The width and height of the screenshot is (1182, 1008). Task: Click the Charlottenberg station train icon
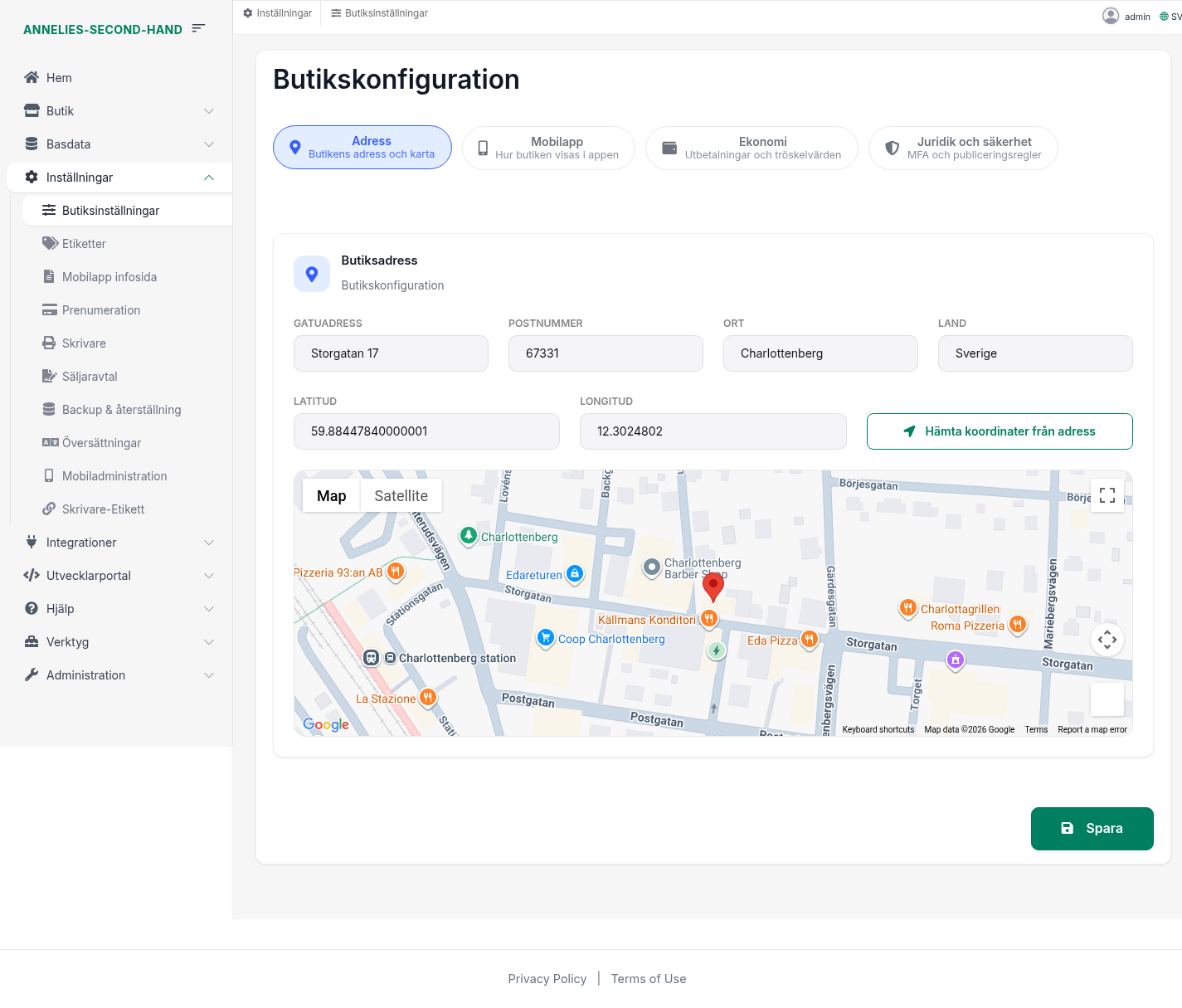pyautogui.click(x=372, y=658)
